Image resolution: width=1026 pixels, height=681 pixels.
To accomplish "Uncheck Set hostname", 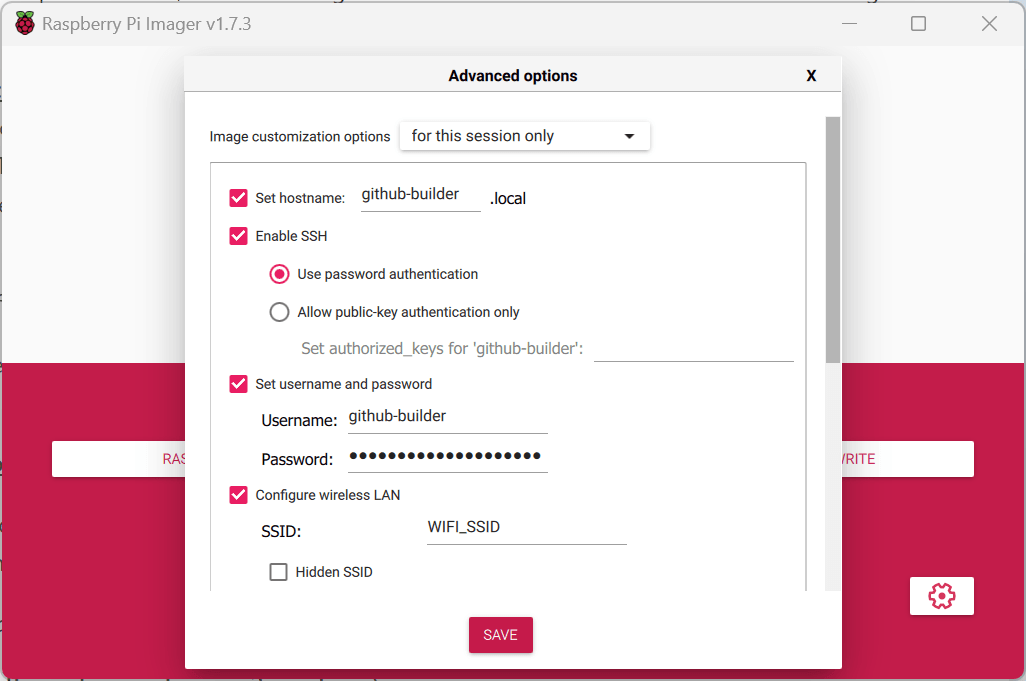I will click(x=238, y=197).
